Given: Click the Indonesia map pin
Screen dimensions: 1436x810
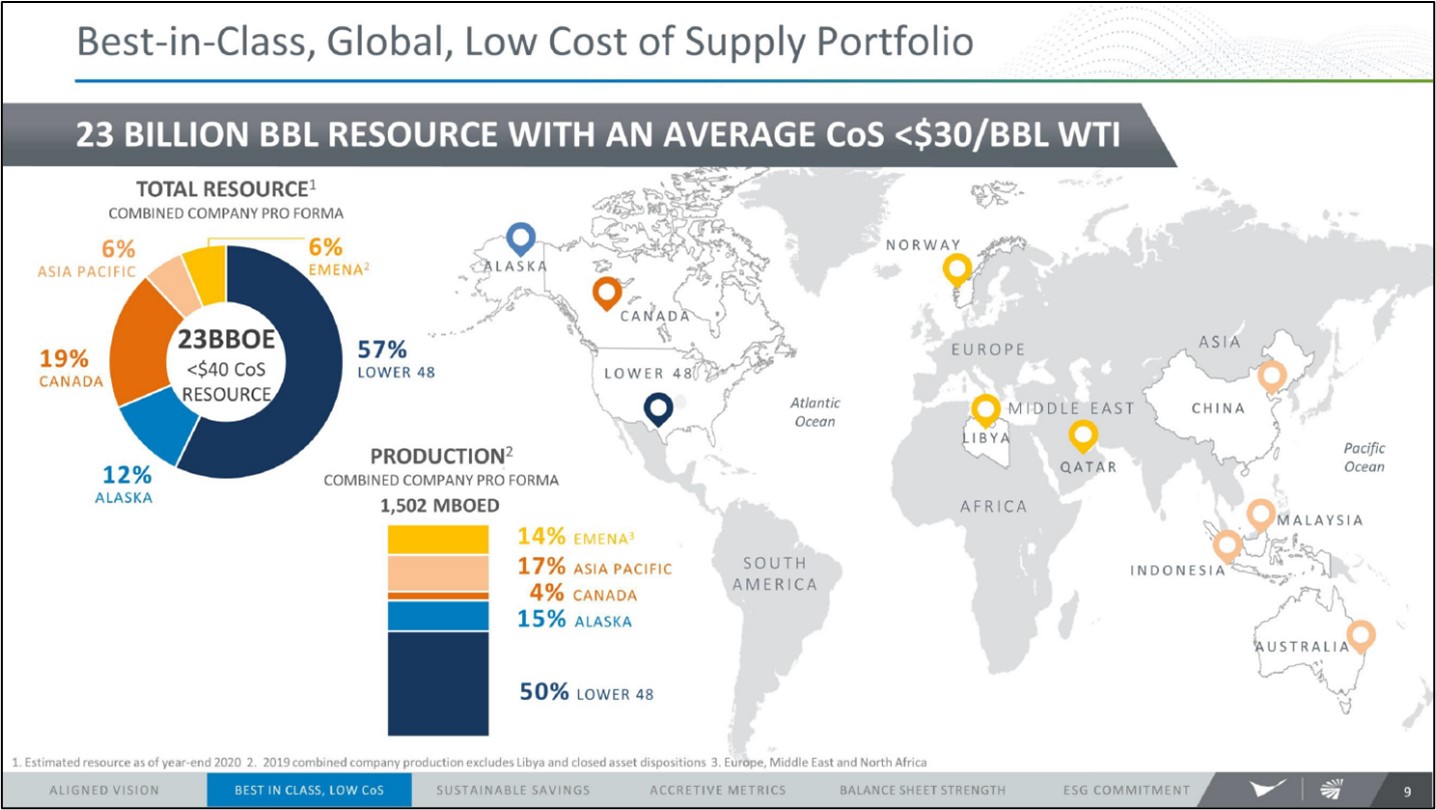Looking at the screenshot, I should (x=1227, y=545).
